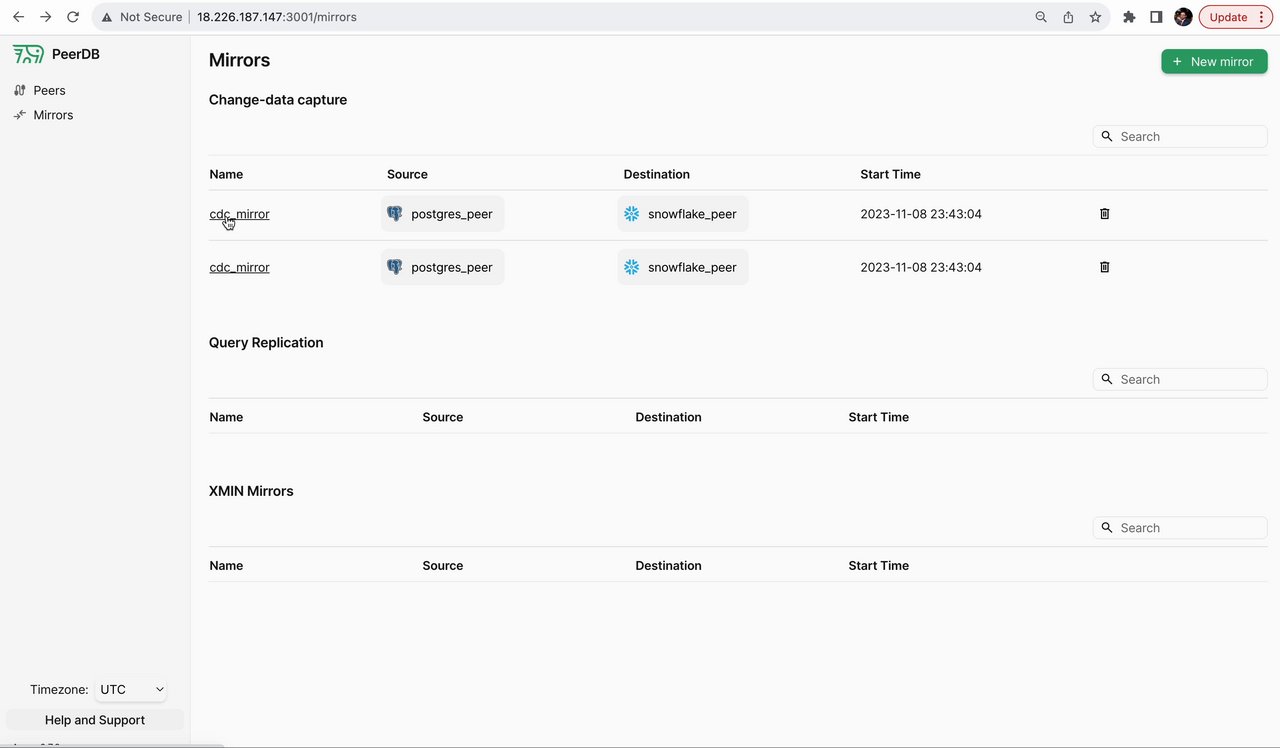Open Help and Support
This screenshot has height=748, width=1280.
coord(95,720)
